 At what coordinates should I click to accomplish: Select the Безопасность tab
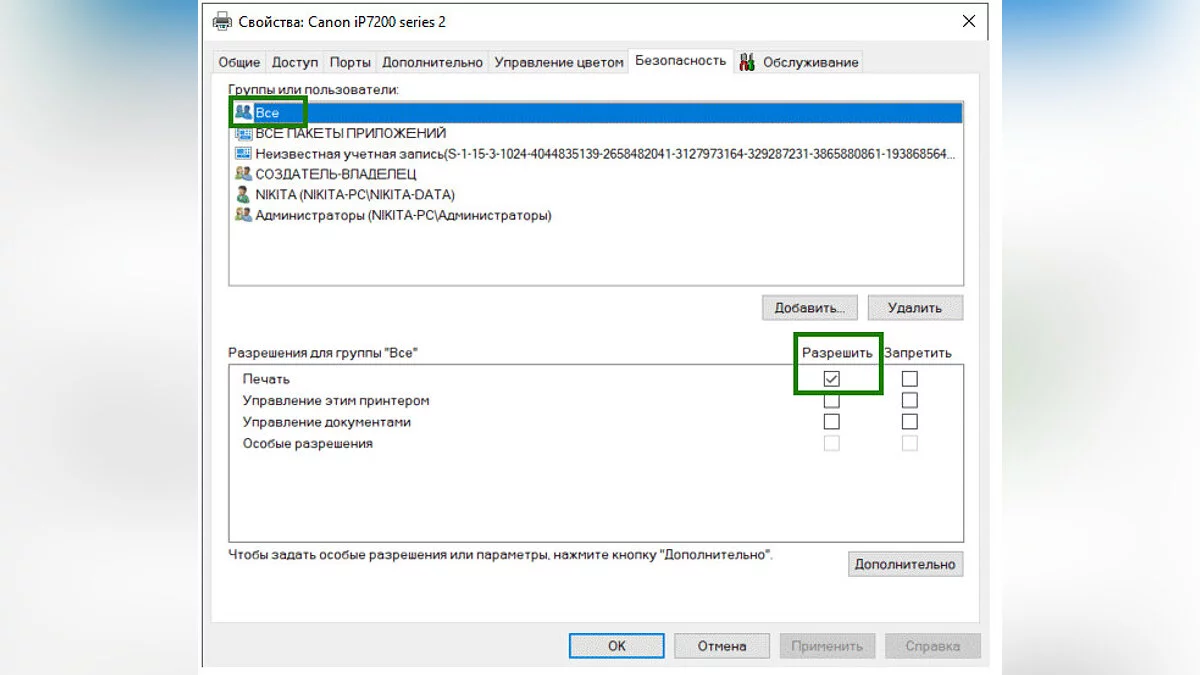point(680,60)
